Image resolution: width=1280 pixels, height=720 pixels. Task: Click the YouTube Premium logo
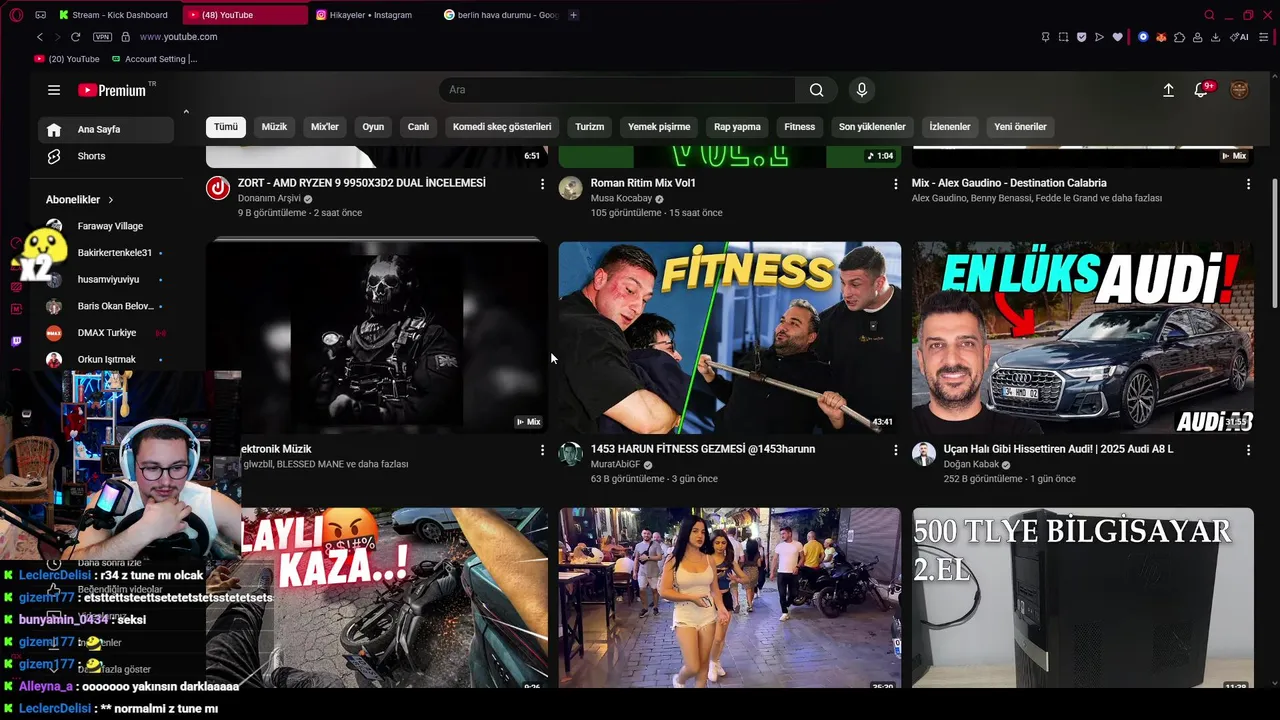pos(113,90)
